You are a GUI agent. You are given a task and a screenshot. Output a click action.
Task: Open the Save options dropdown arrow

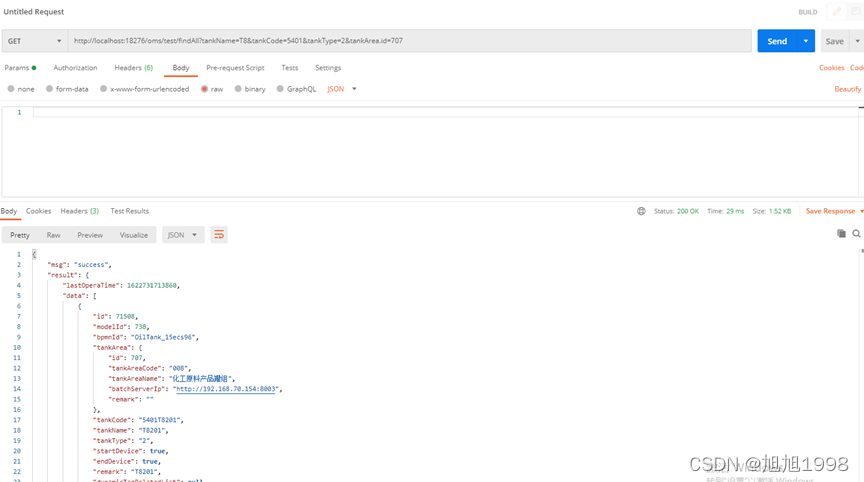857,41
